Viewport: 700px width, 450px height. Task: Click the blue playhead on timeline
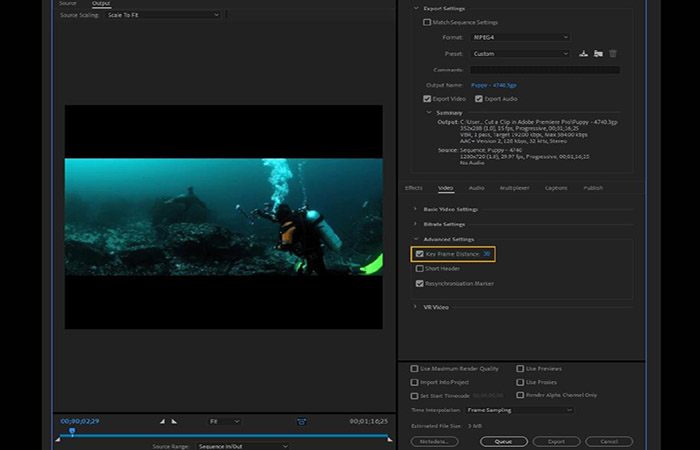[72, 431]
